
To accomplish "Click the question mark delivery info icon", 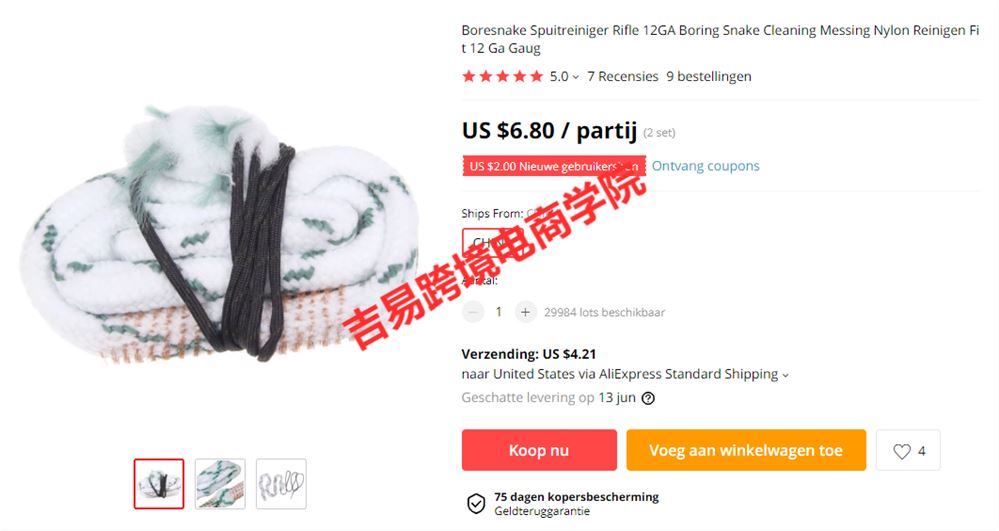I will pyautogui.click(x=648, y=398).
